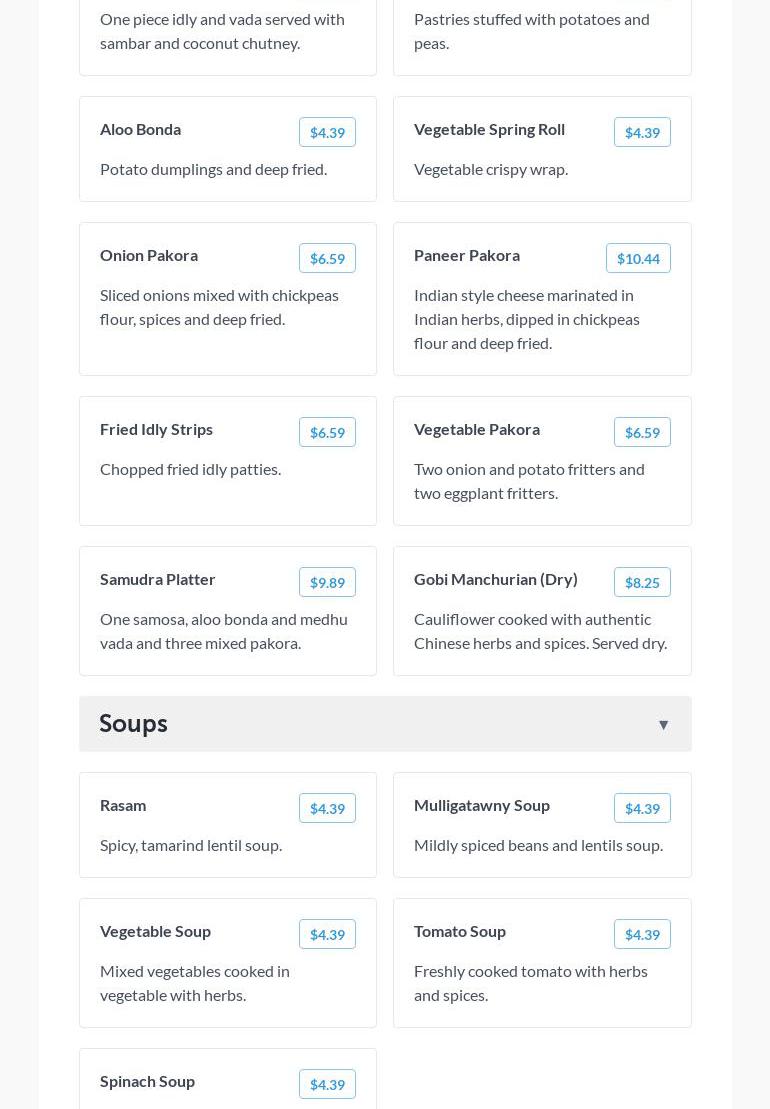Image resolution: width=770 pixels, height=1109 pixels.
Task: Click the Onion Pakora $6.59 price tag
Action: [327, 259]
